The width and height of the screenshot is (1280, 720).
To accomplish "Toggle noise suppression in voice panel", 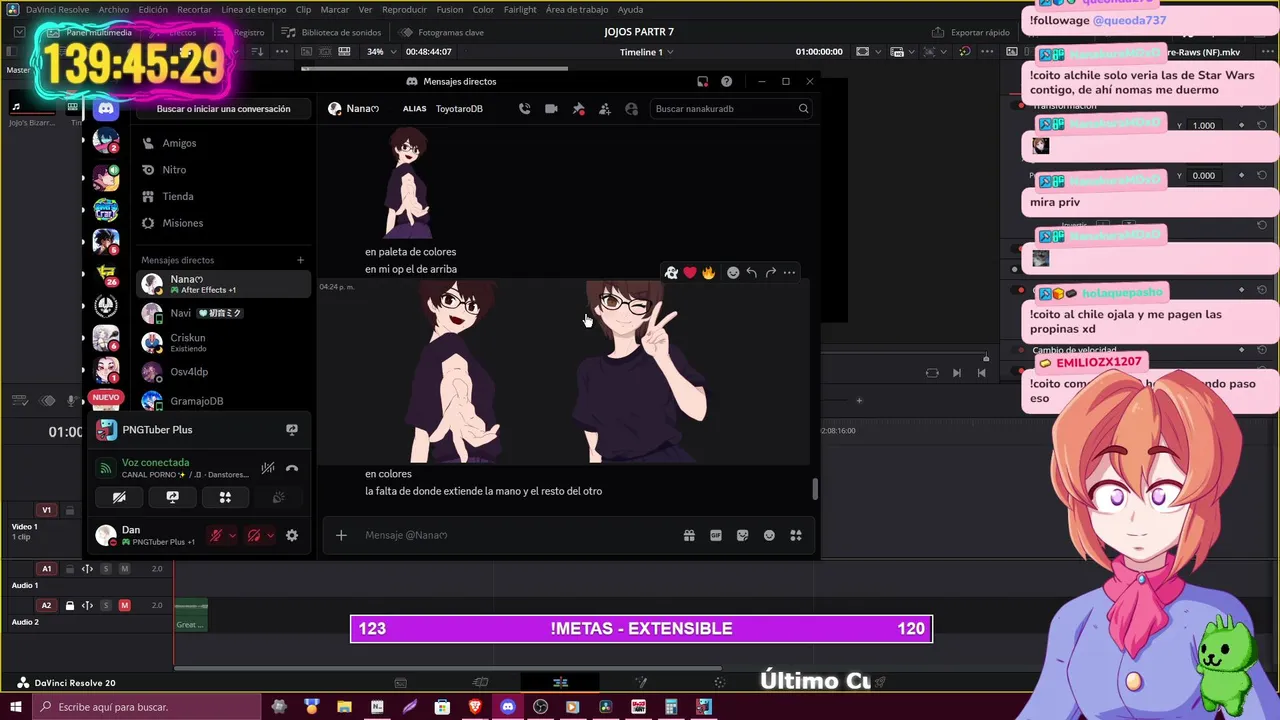I will 268,468.
